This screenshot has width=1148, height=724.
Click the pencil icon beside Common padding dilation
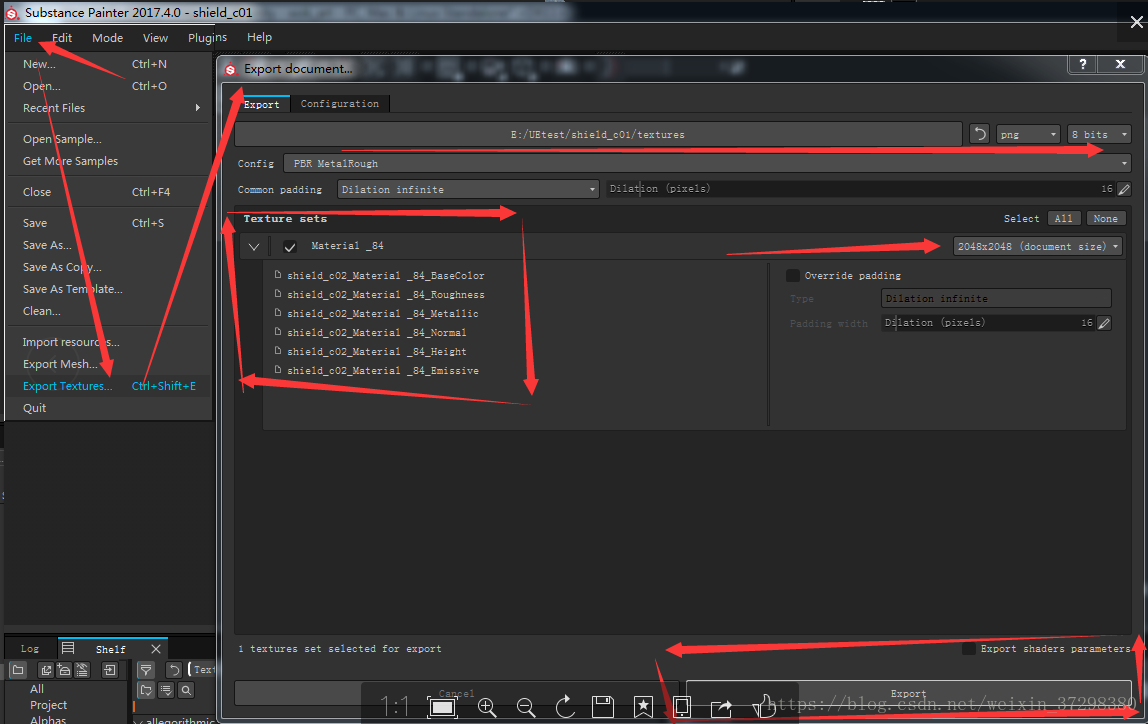point(1125,189)
